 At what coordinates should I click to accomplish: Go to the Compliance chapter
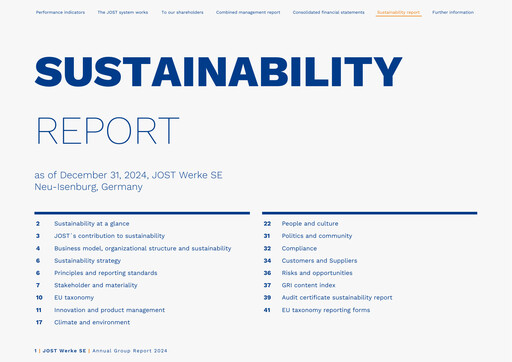(299, 248)
